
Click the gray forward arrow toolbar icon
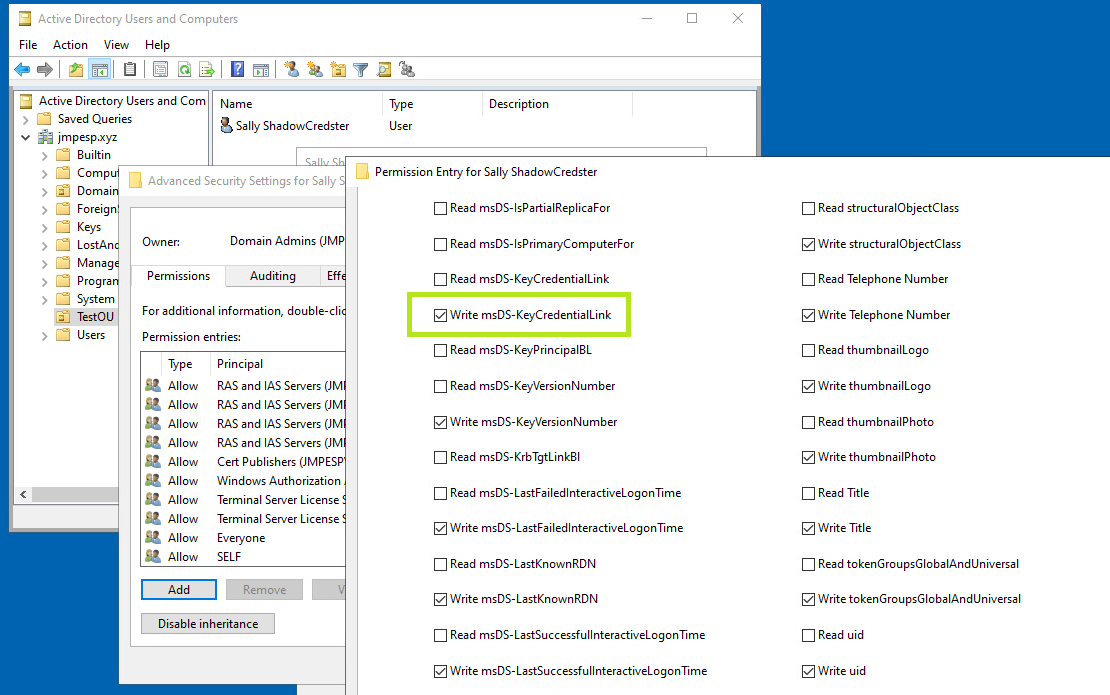tap(45, 69)
